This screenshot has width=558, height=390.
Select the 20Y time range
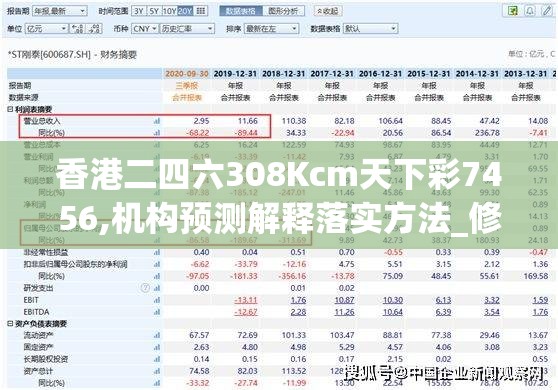(x=185, y=11)
